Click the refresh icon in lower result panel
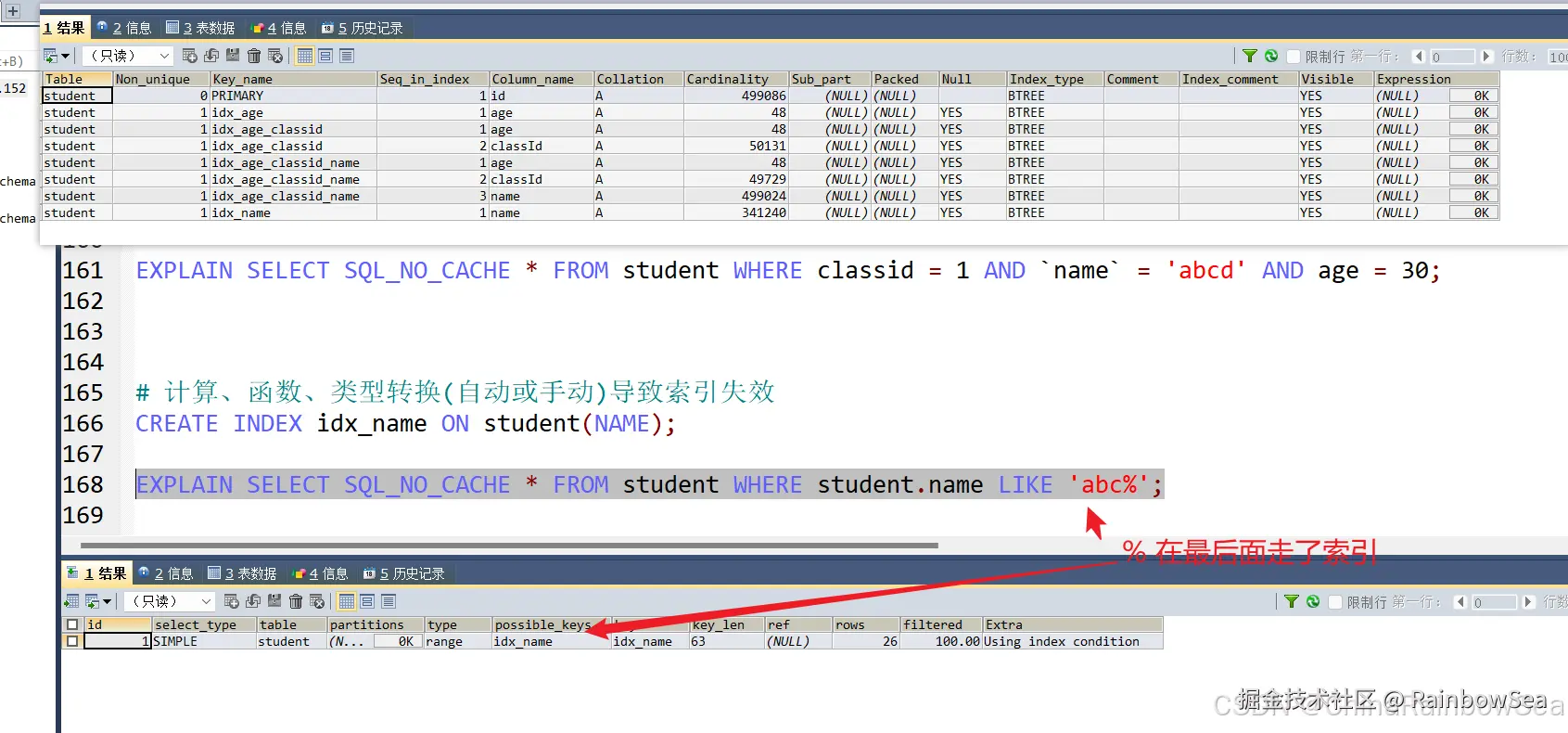The image size is (1568, 733). pos(1313,601)
